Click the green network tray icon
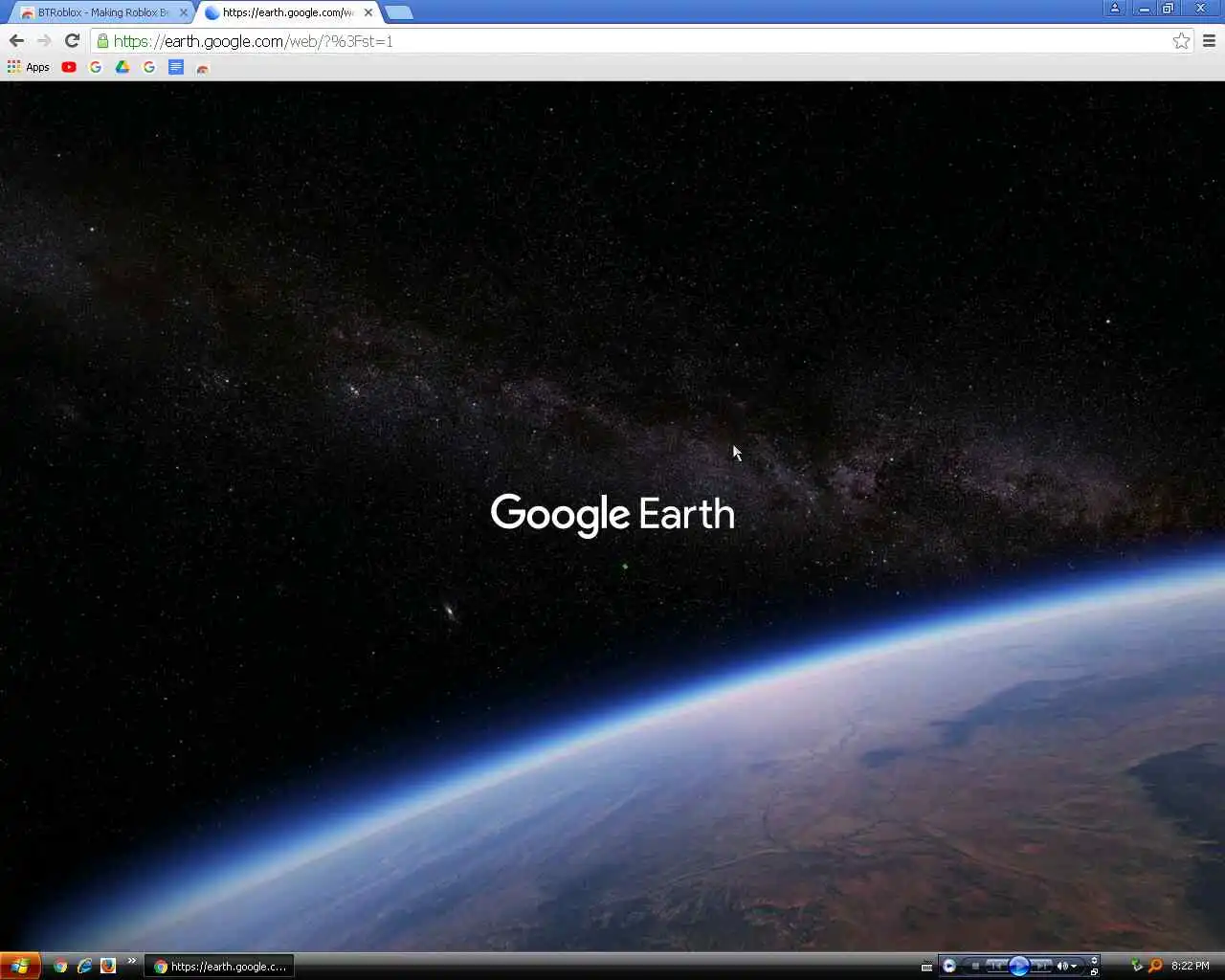Screen dimensions: 1225x980 tap(1136, 966)
